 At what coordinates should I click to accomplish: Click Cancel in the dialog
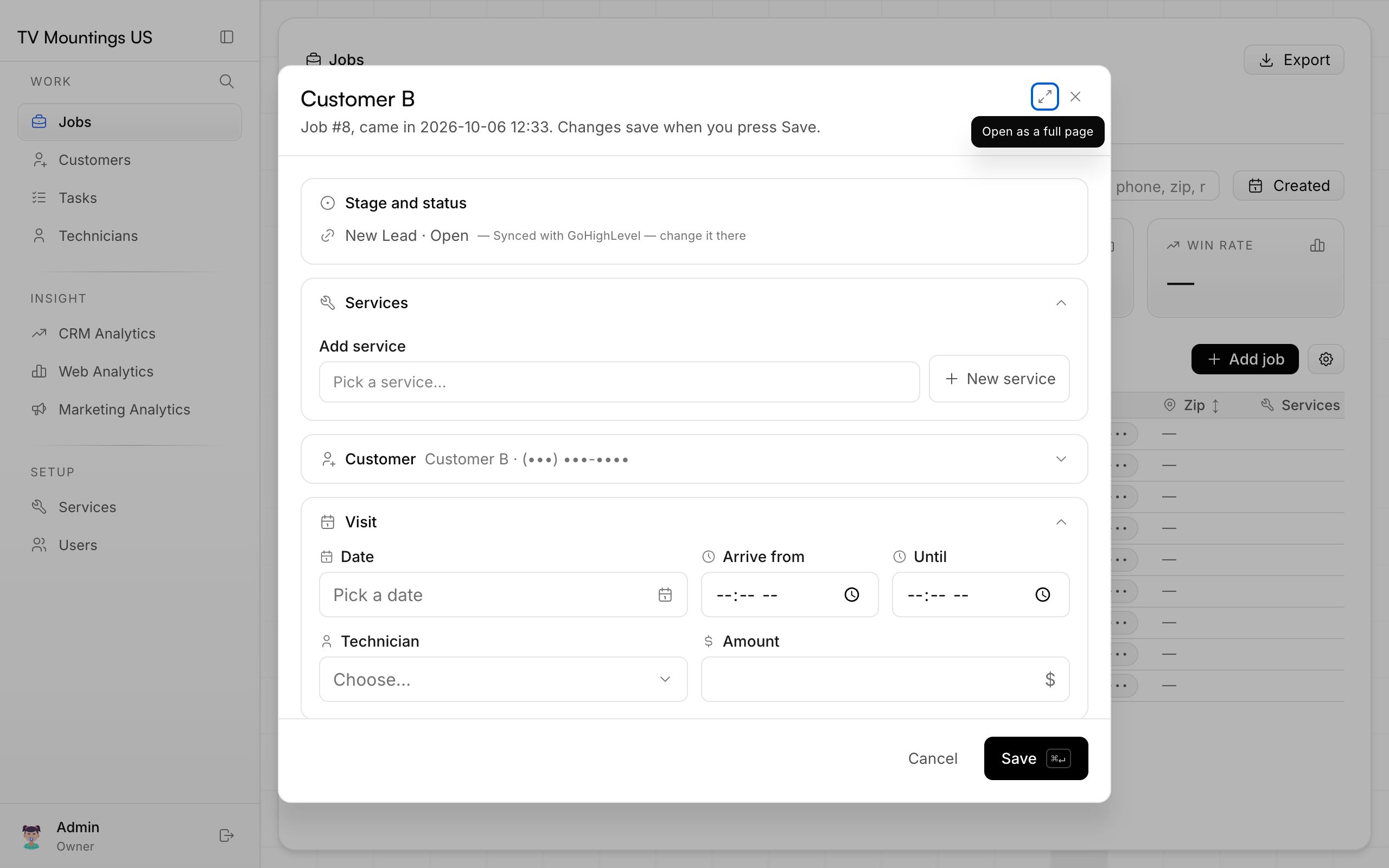[933, 758]
